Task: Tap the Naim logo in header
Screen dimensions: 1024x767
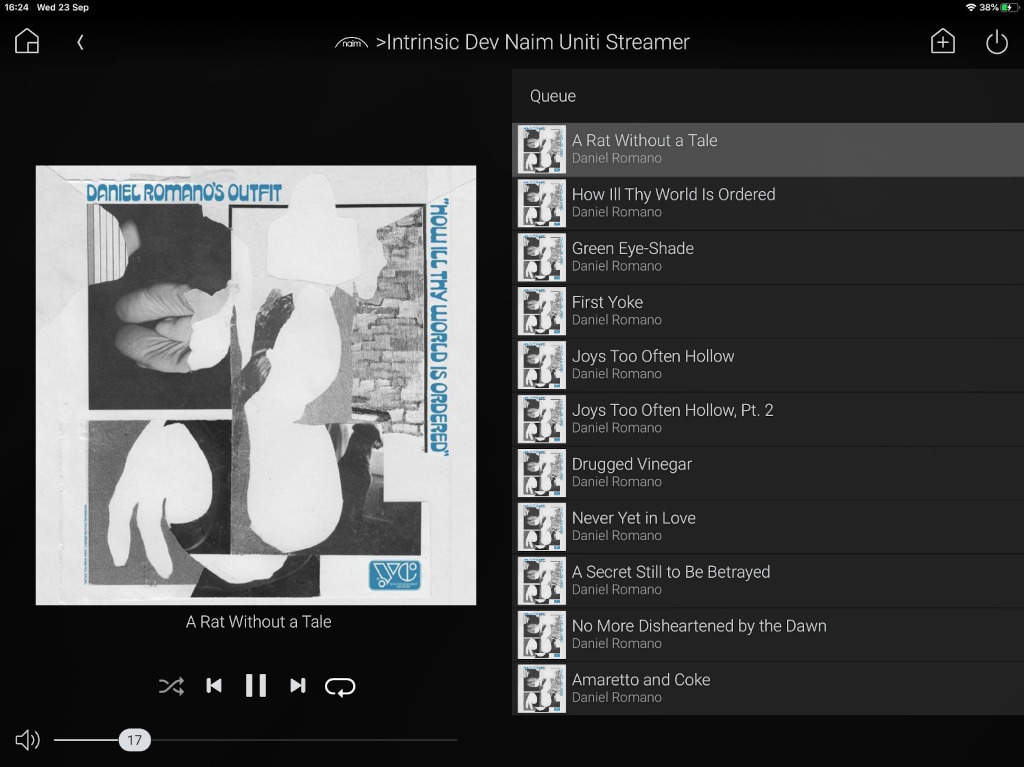Action: tap(351, 43)
